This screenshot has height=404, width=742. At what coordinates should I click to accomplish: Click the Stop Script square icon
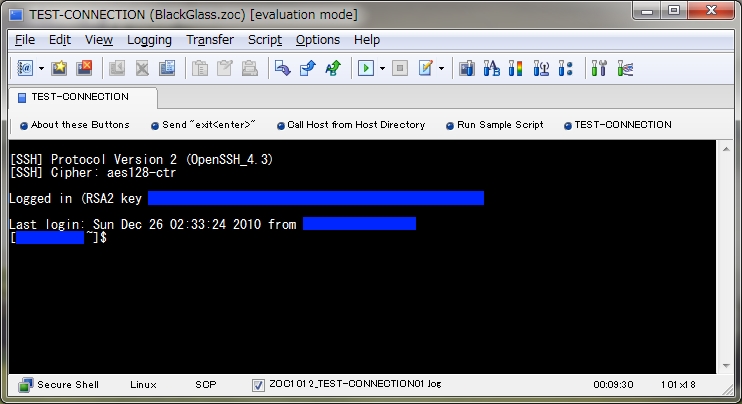[400, 69]
